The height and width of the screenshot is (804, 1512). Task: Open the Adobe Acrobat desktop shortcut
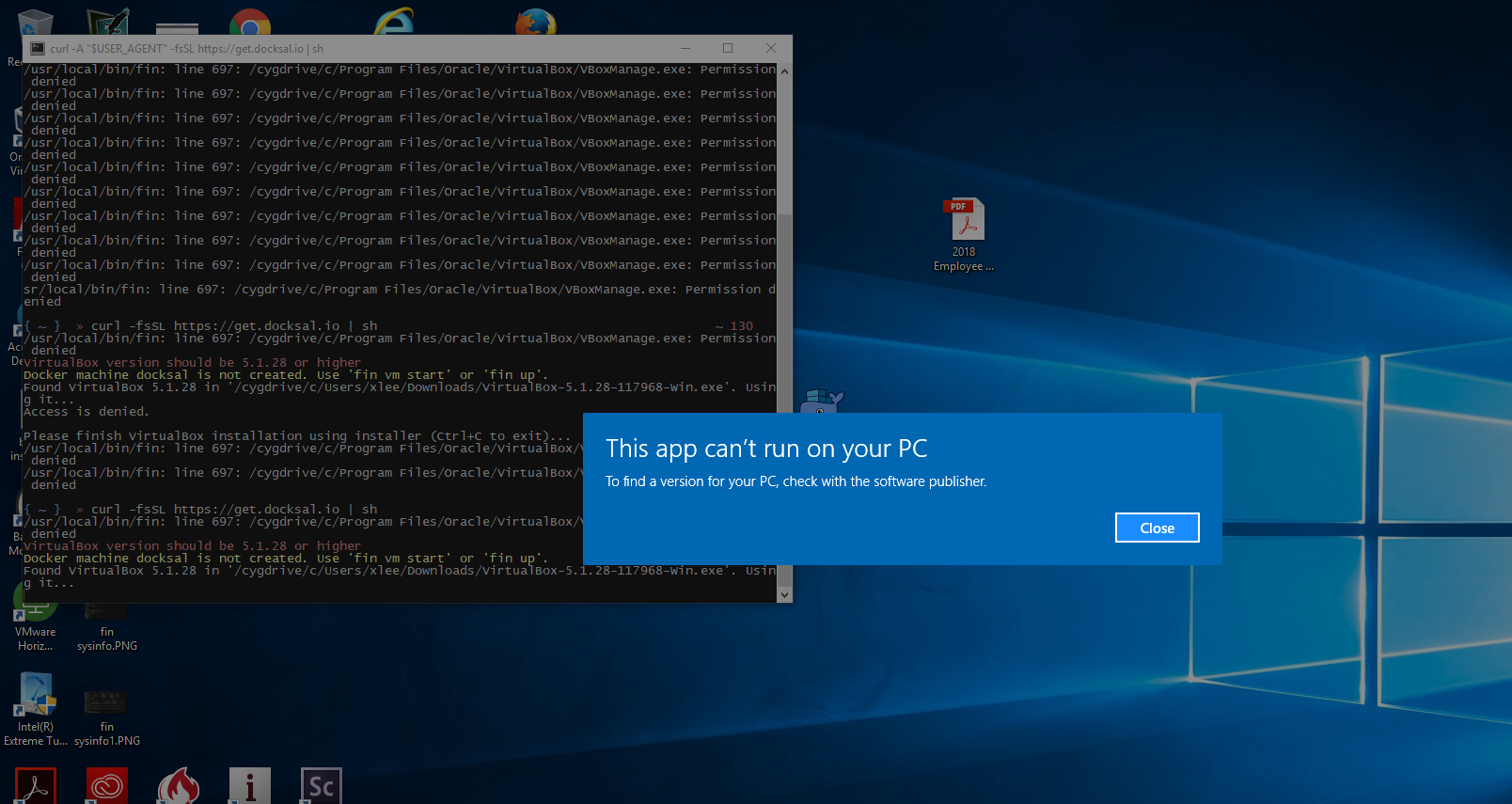(36, 786)
